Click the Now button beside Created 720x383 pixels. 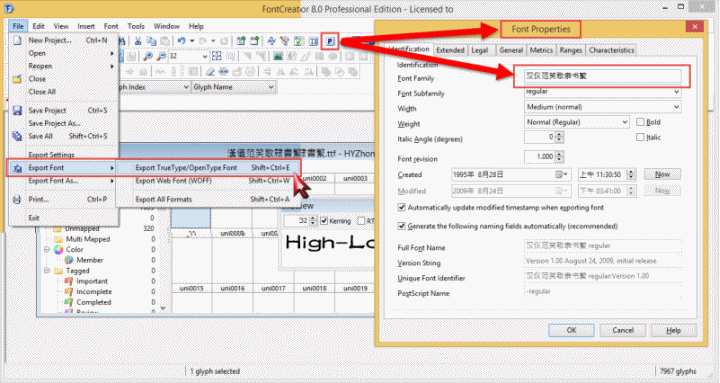click(662, 175)
